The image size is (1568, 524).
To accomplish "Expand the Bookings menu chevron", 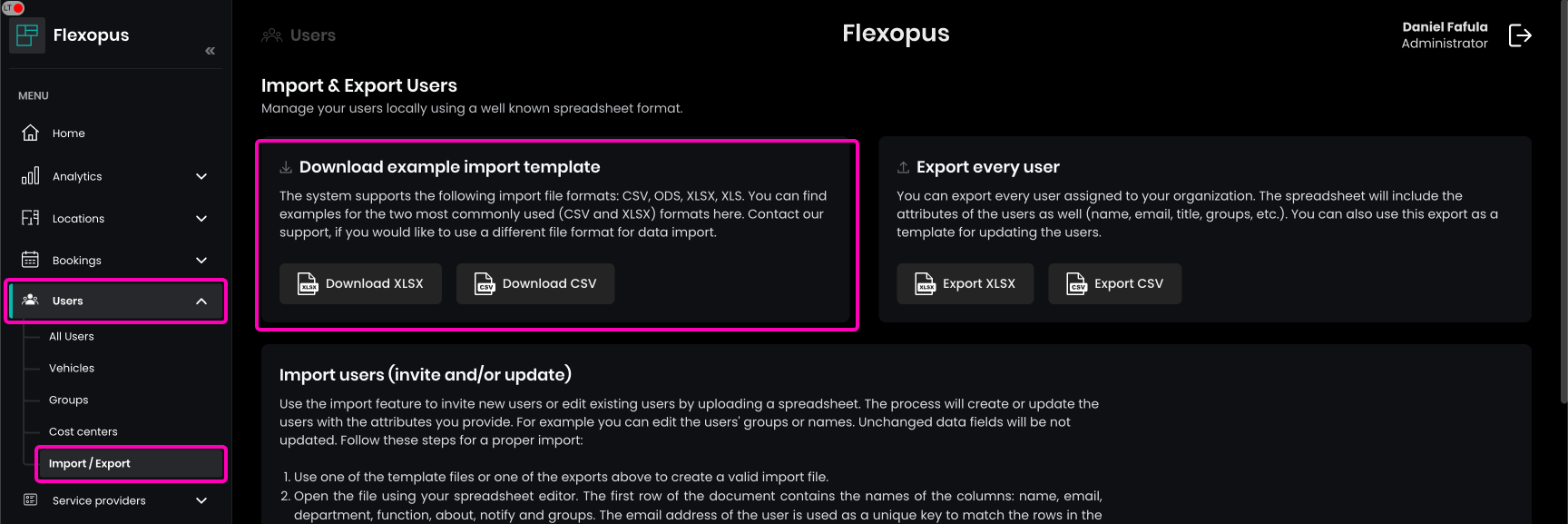I will coord(201,260).
